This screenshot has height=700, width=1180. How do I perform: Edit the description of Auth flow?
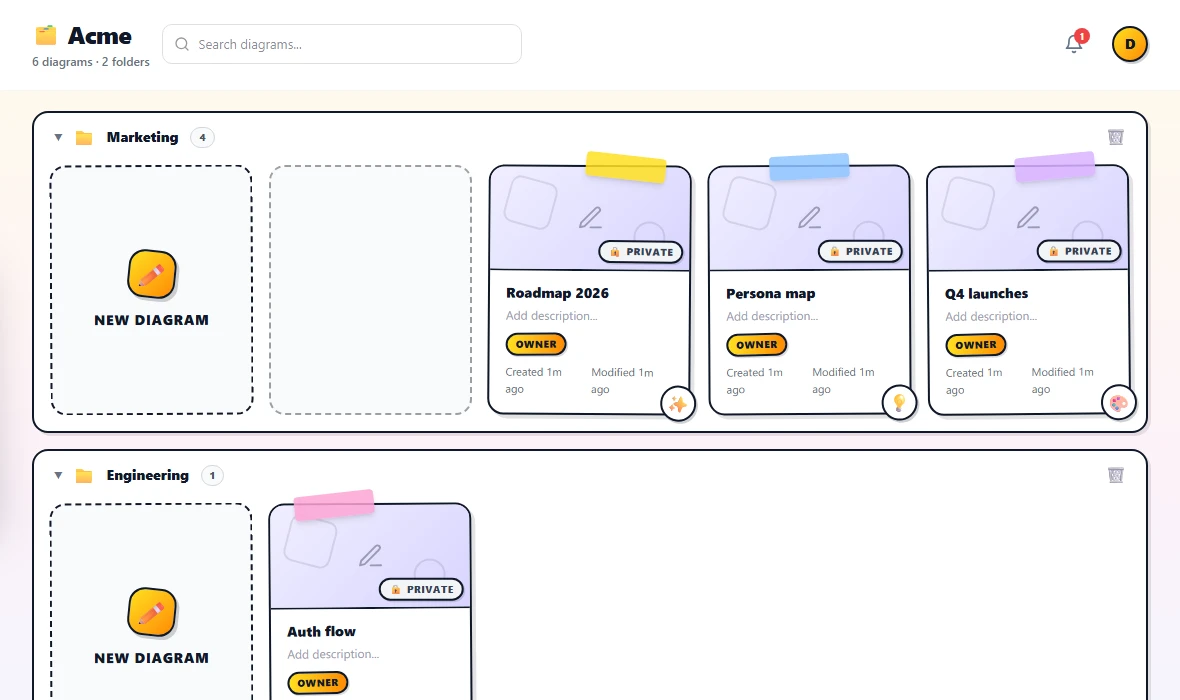pyautogui.click(x=333, y=654)
